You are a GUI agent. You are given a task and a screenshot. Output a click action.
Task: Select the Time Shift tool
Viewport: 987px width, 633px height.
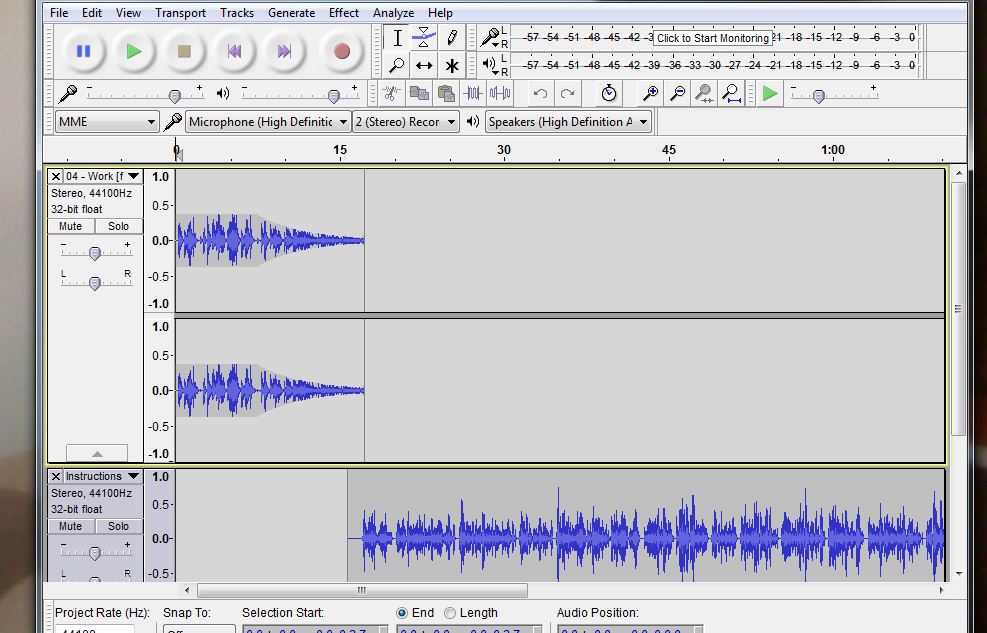[x=424, y=65]
